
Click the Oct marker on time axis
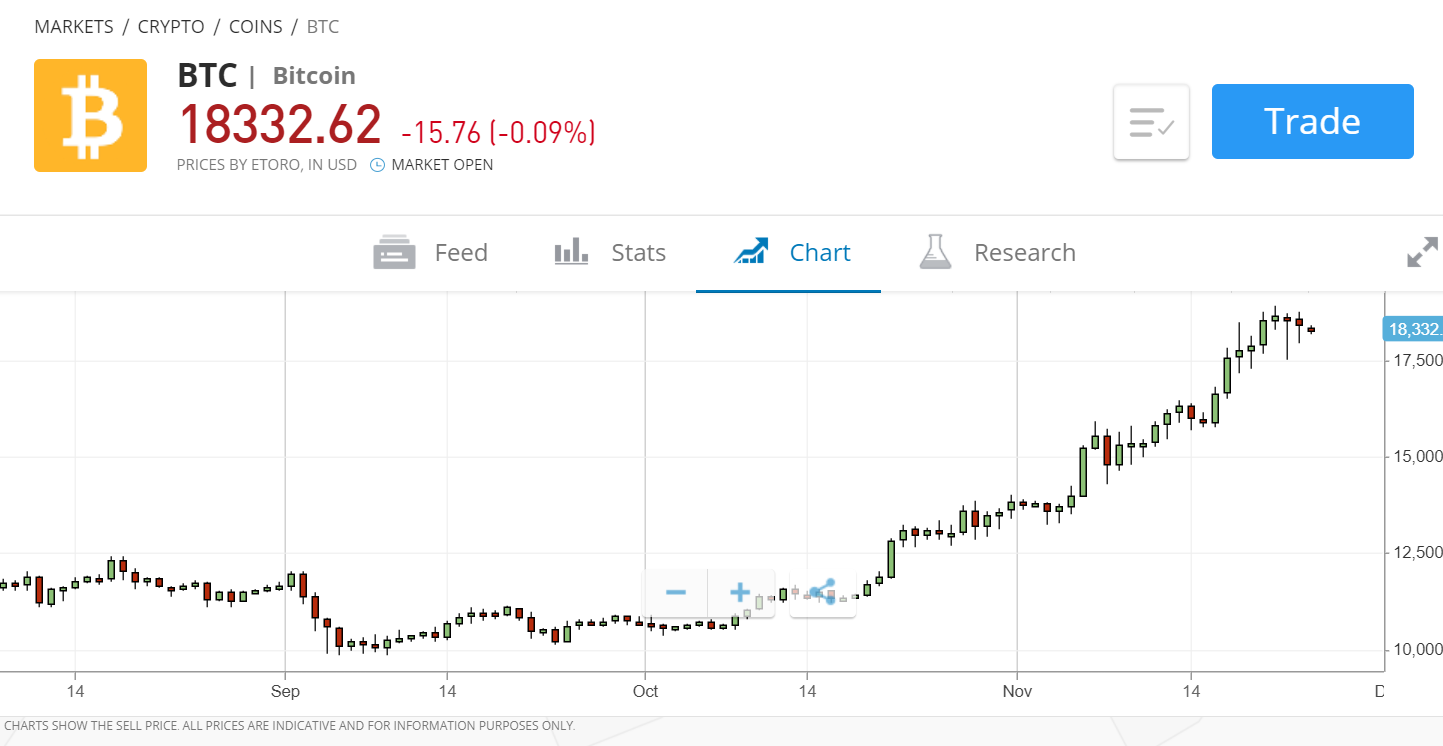pos(645,691)
